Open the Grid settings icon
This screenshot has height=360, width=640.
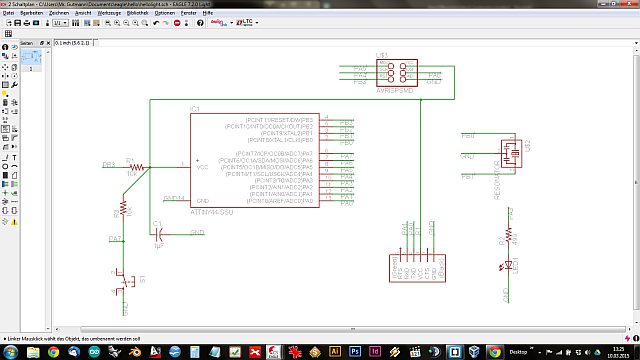pos(8,34)
